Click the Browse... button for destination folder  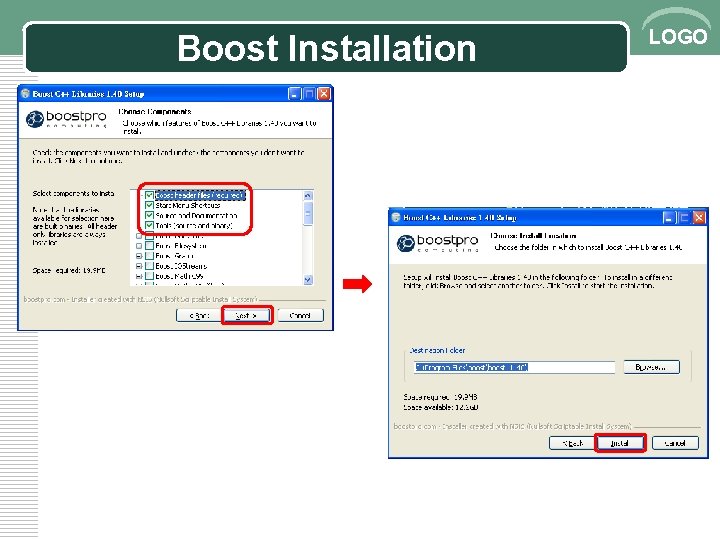coord(651,367)
